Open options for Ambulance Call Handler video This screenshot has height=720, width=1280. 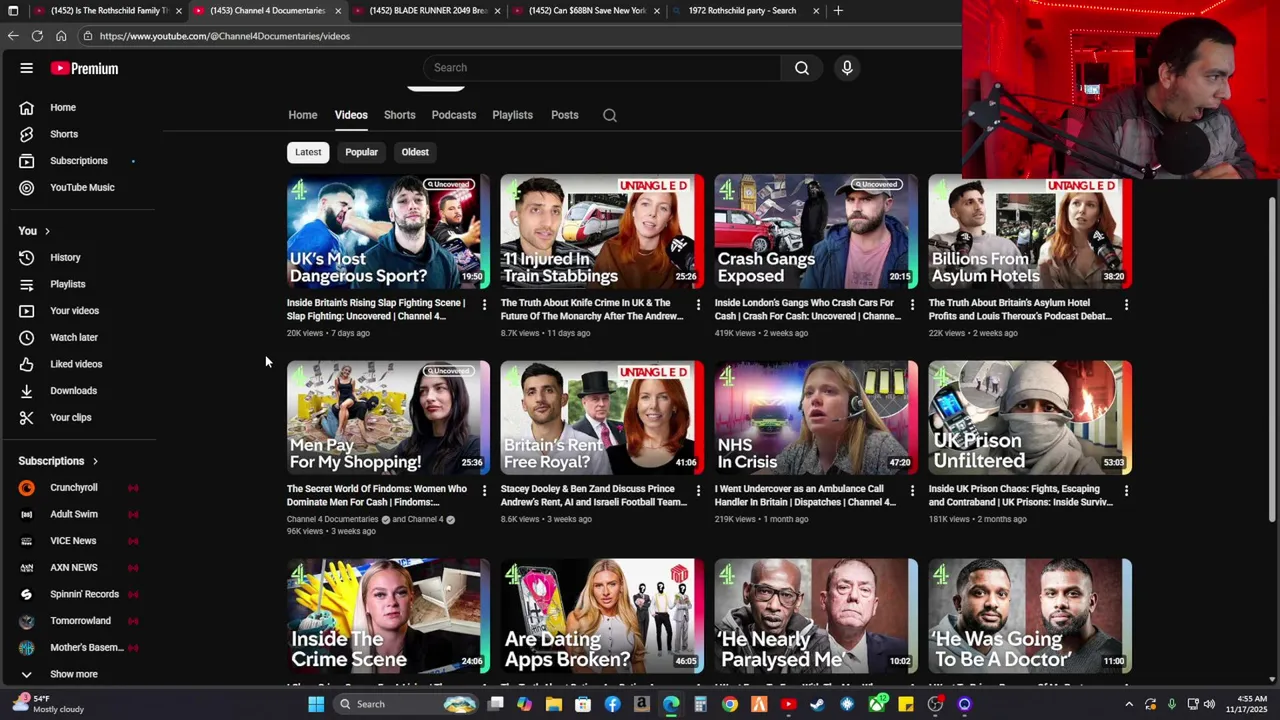pyautogui.click(x=912, y=490)
